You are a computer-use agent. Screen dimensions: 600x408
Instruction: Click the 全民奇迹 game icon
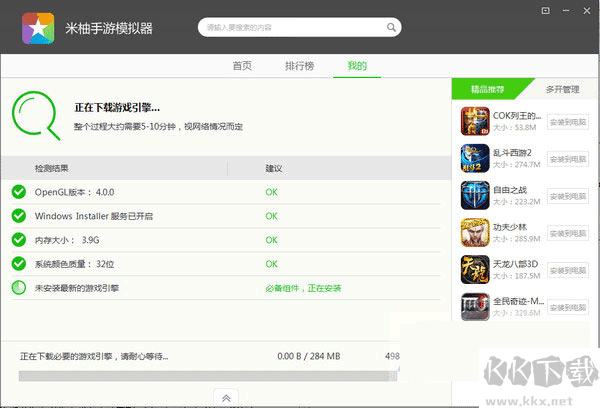[x=475, y=307]
